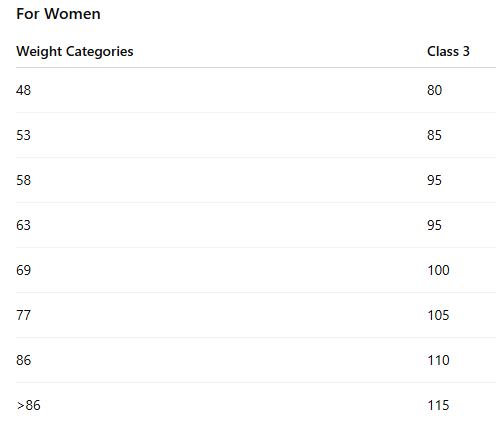The width and height of the screenshot is (496, 435).
Task: Select weight category 63 cell
Action: (23, 225)
